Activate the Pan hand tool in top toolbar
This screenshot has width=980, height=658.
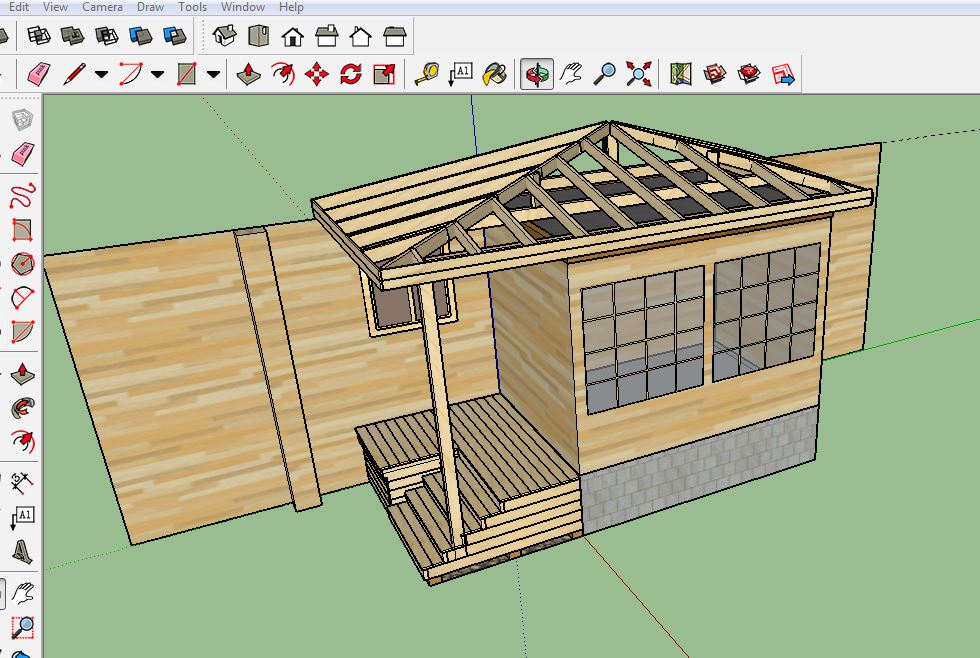tap(570, 74)
